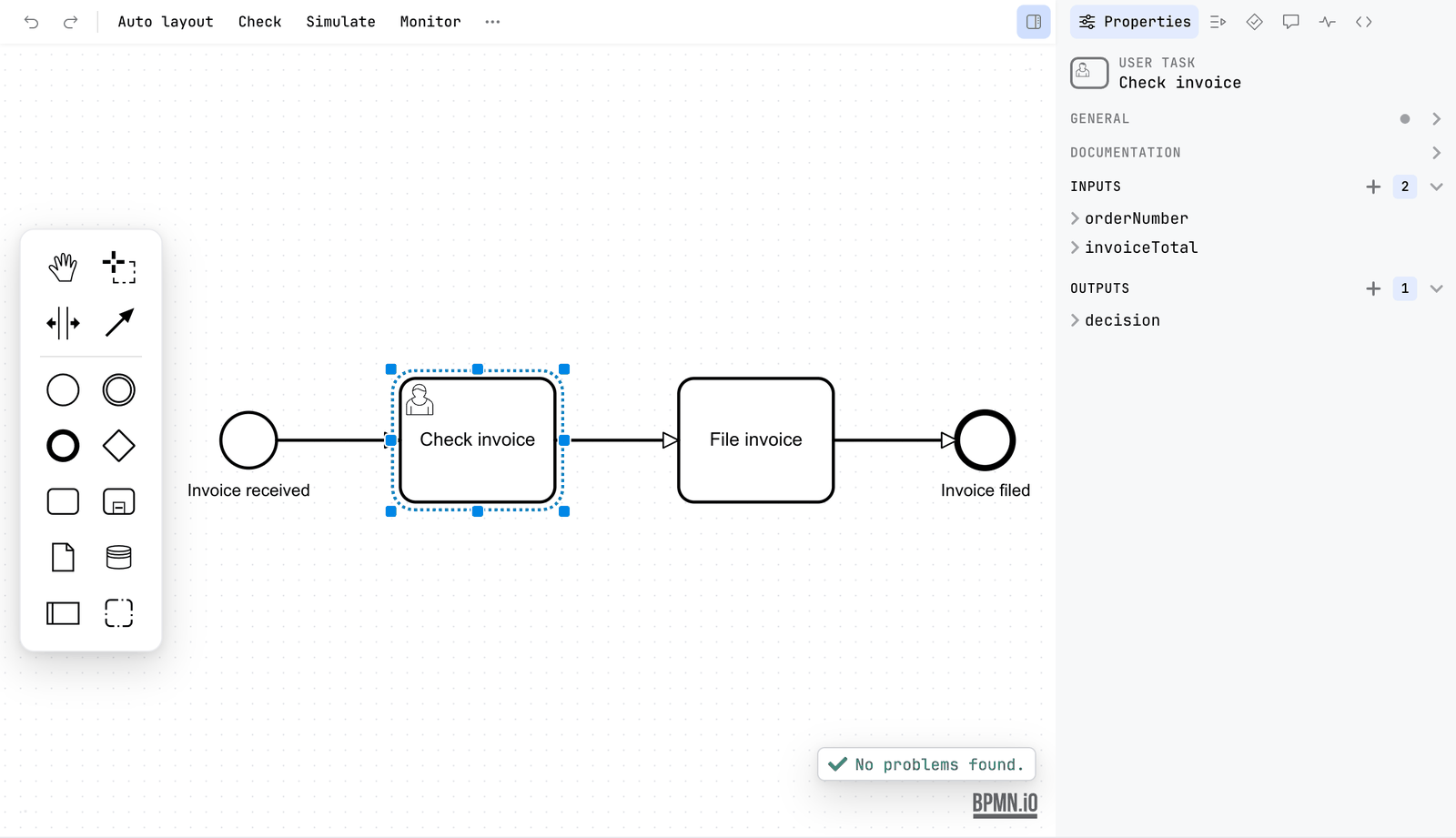The image size is (1456, 838).
Task: Create an expanded subprocess from palette
Action: pos(119,501)
